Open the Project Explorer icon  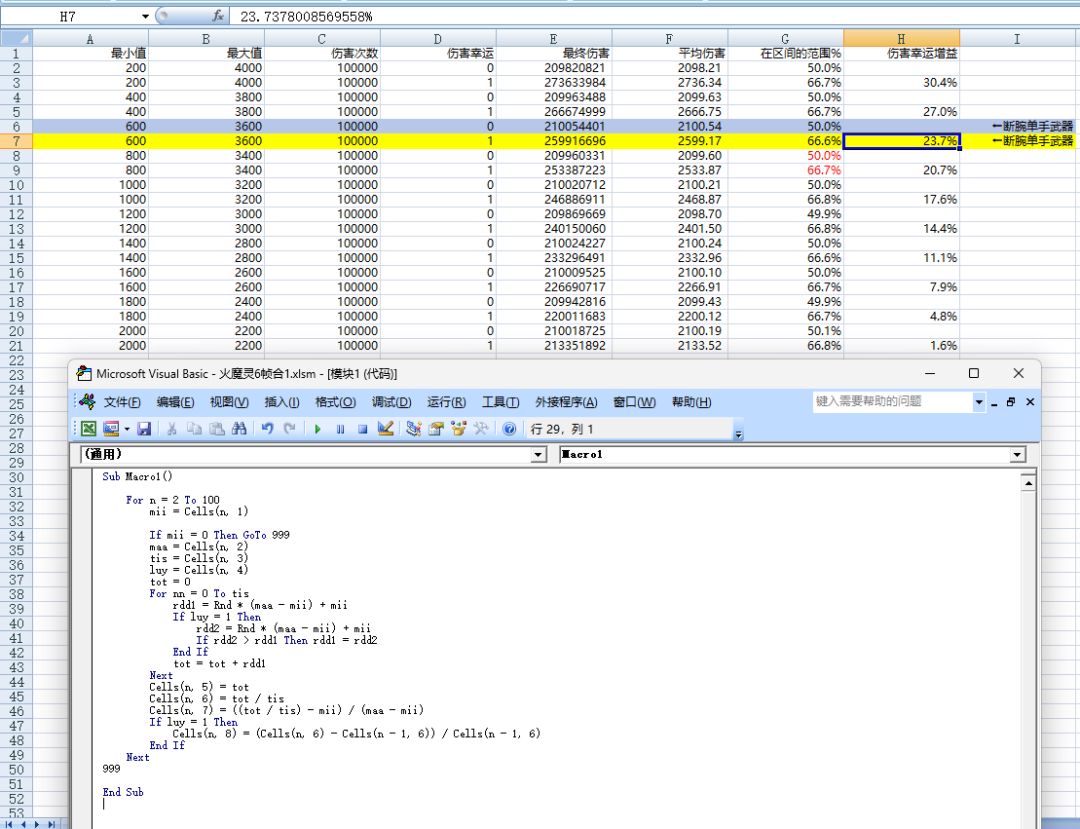pos(414,429)
